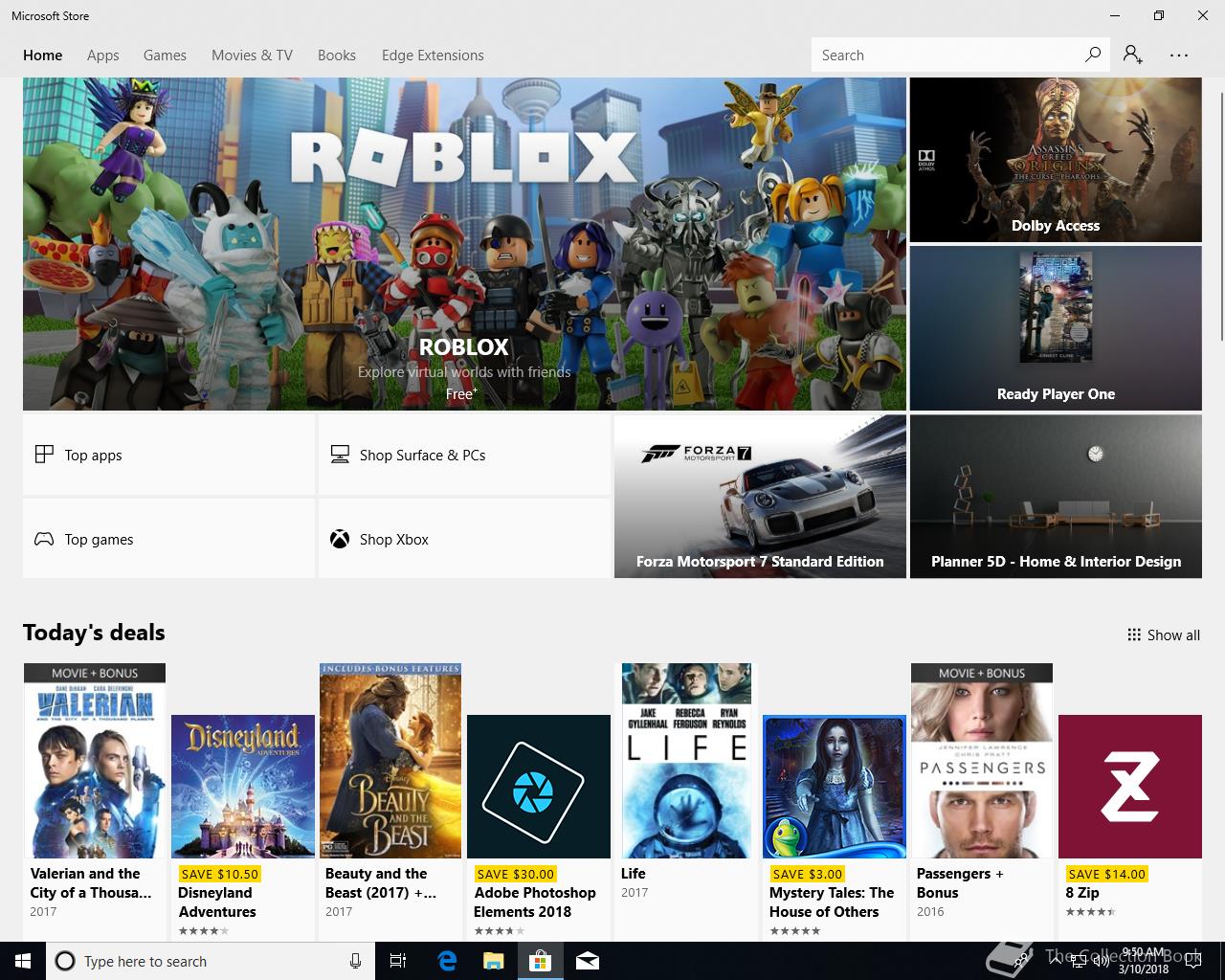Open Task View in the taskbar
This screenshot has height=980, width=1225.
pos(398,961)
